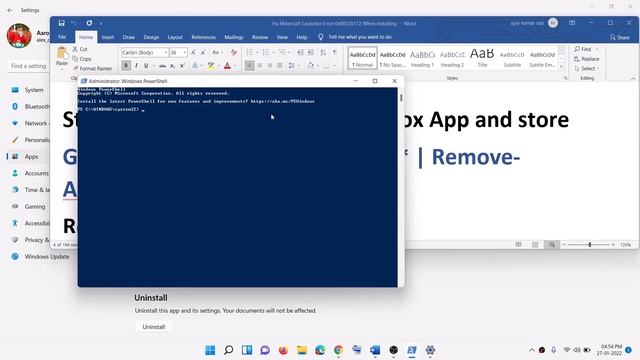
Task: Toggle Subscript formatting
Action: click(173, 65)
